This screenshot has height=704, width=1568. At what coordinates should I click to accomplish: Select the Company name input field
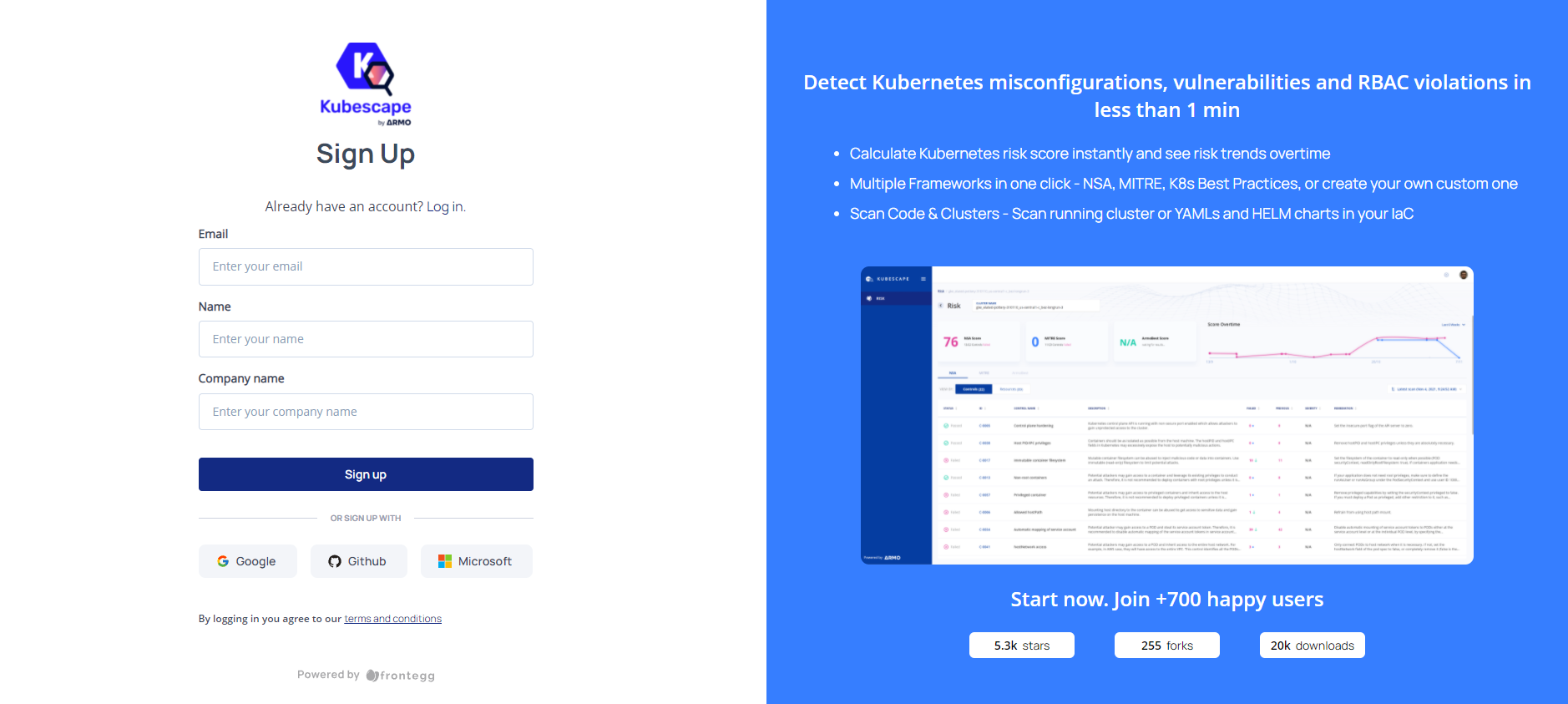[x=366, y=412]
